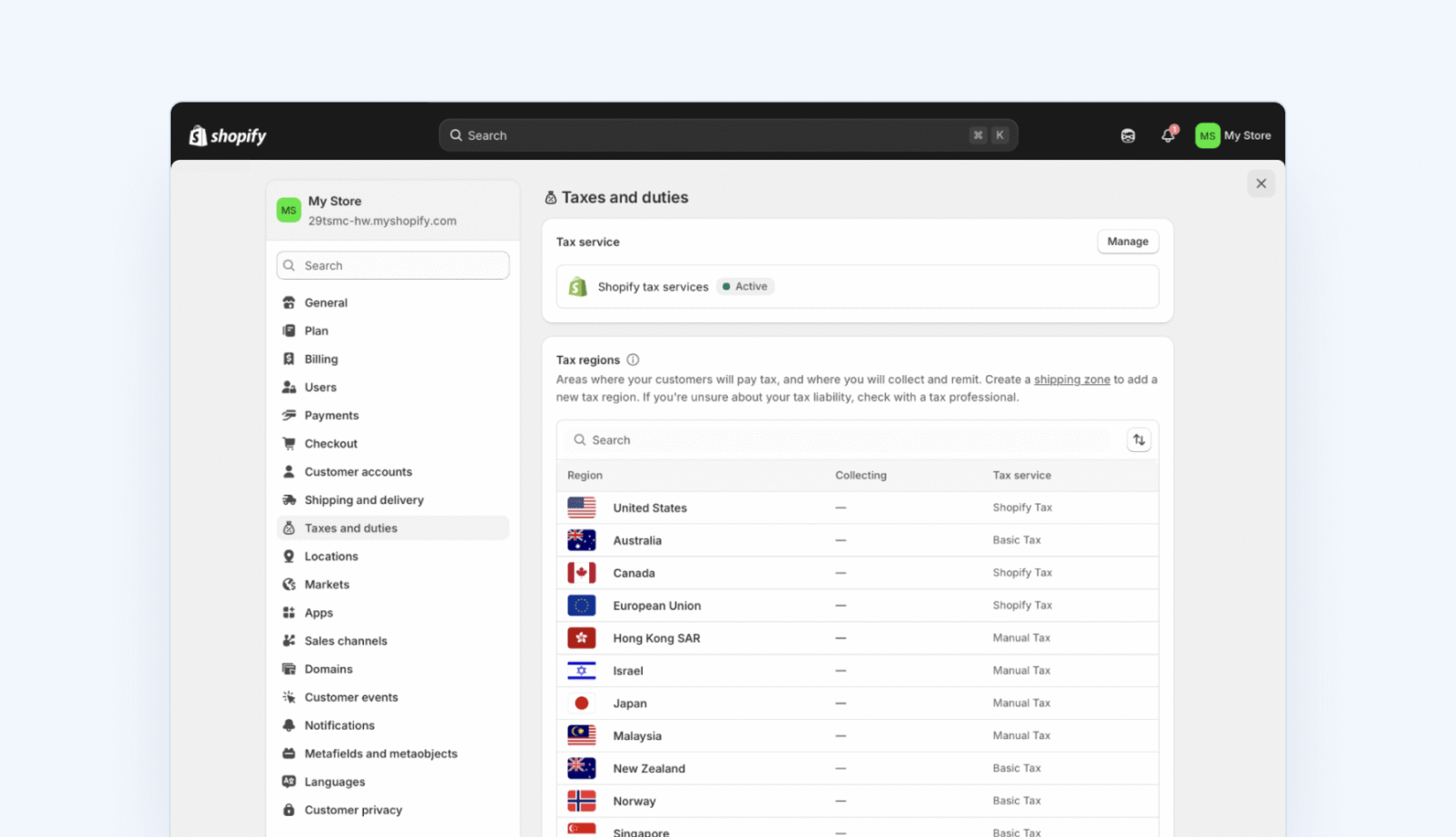Click the Notifications bell icon in sidebar
This screenshot has width=1456, height=837.
point(289,724)
